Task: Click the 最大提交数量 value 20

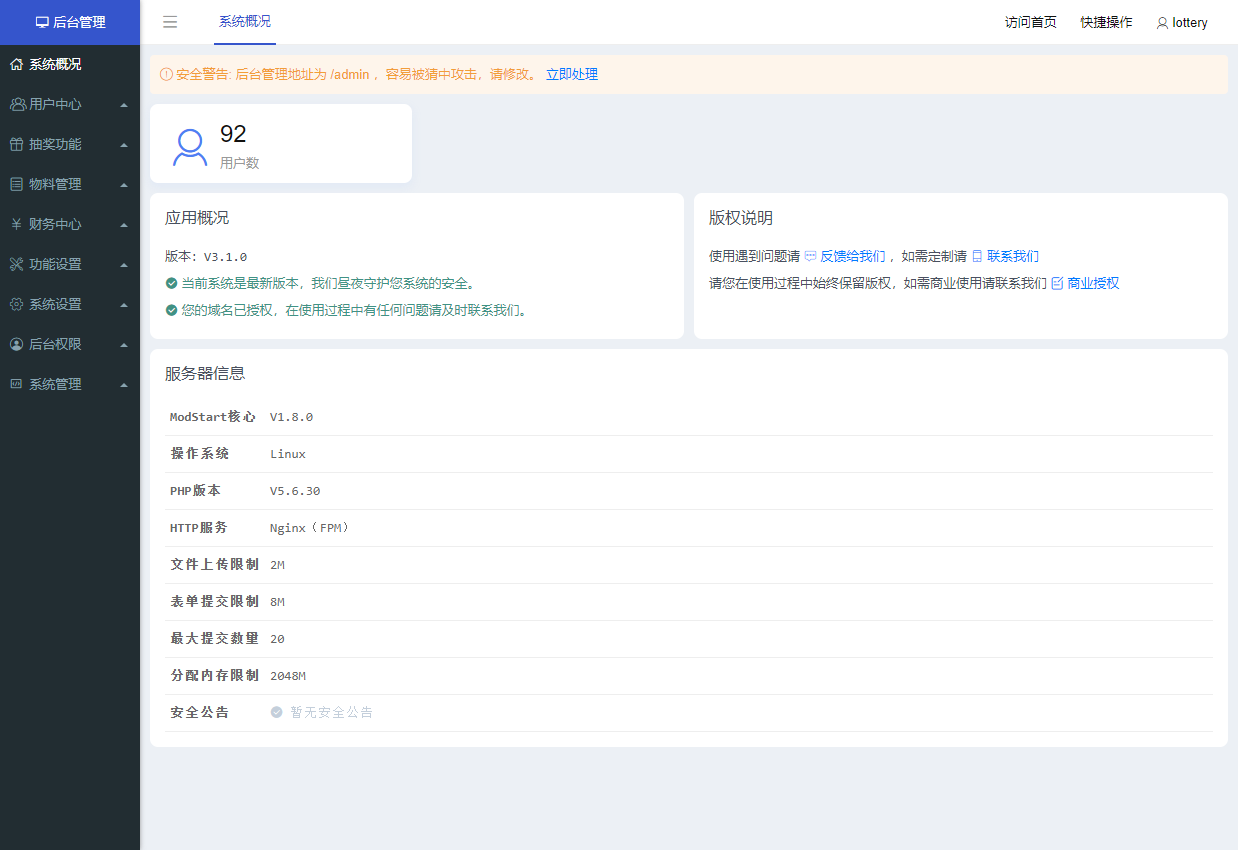Action: [277, 639]
